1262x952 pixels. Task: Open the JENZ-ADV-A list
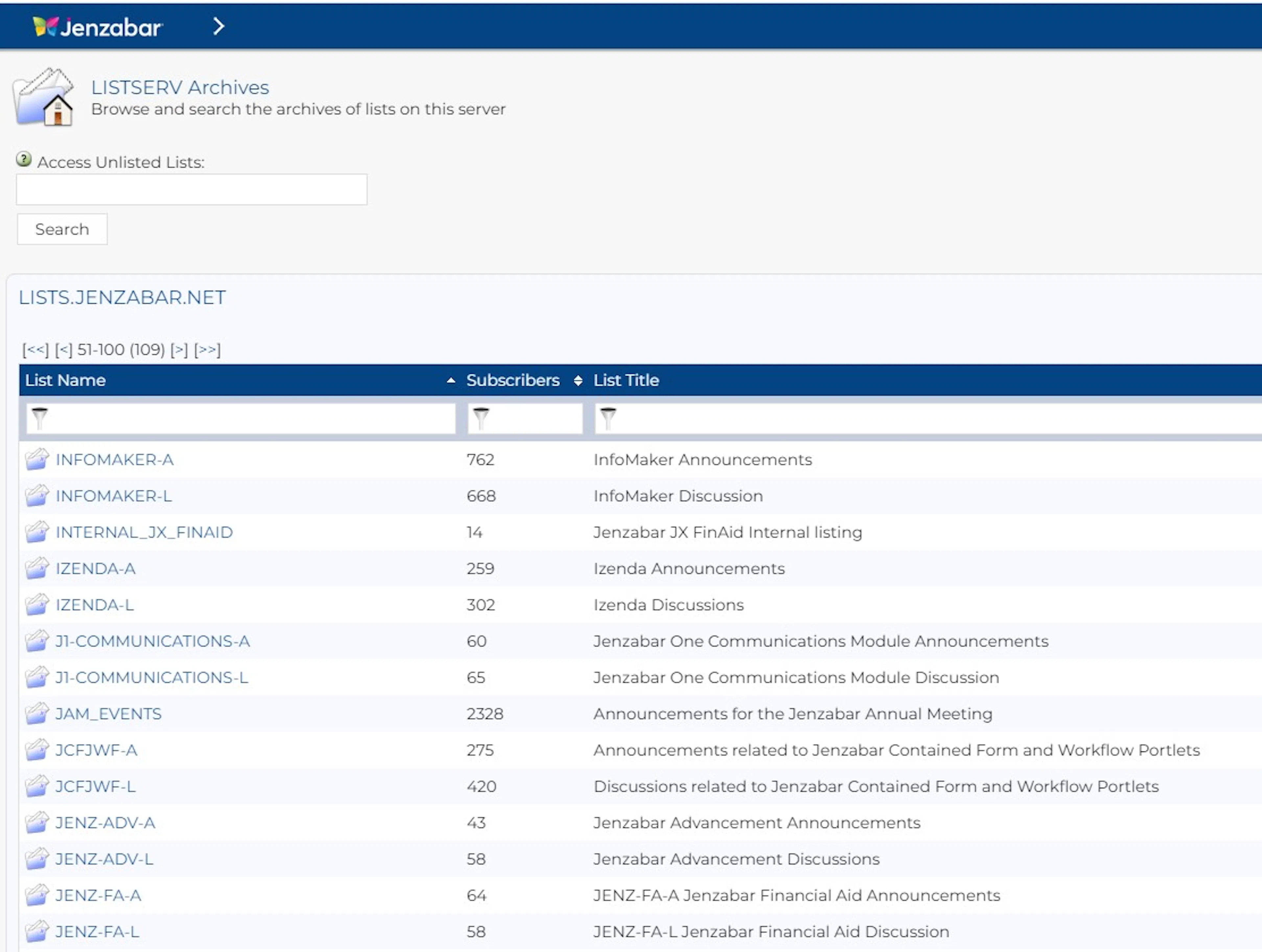(105, 823)
